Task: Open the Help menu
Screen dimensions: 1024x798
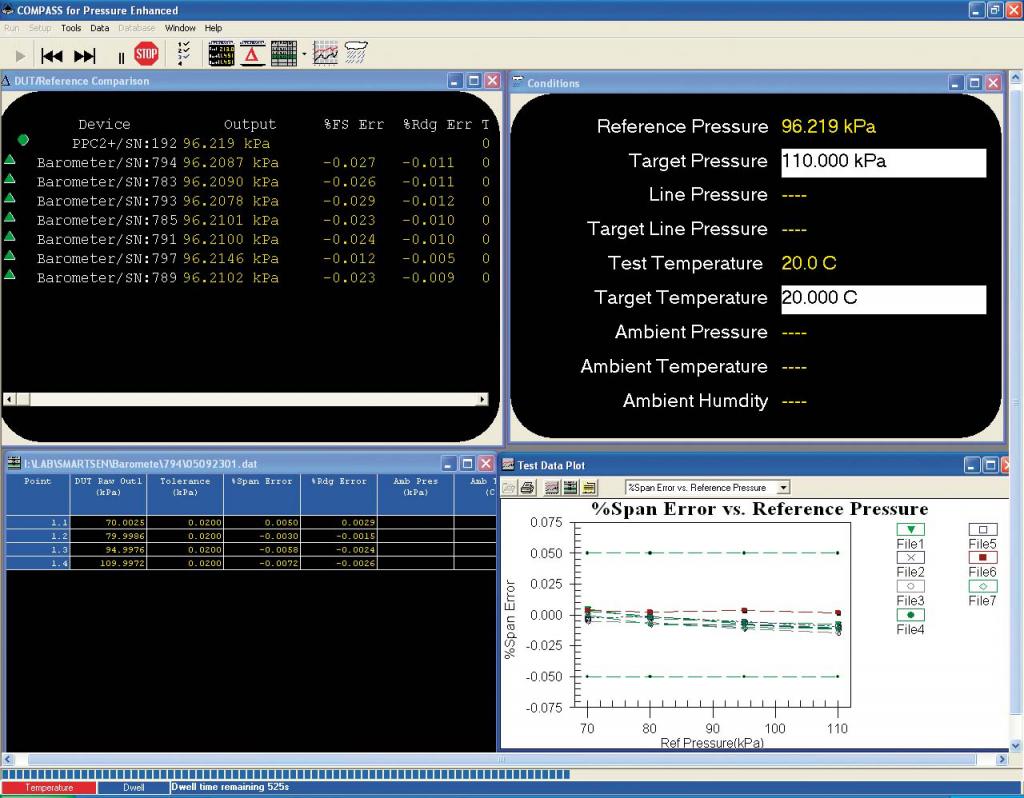Action: (214, 28)
